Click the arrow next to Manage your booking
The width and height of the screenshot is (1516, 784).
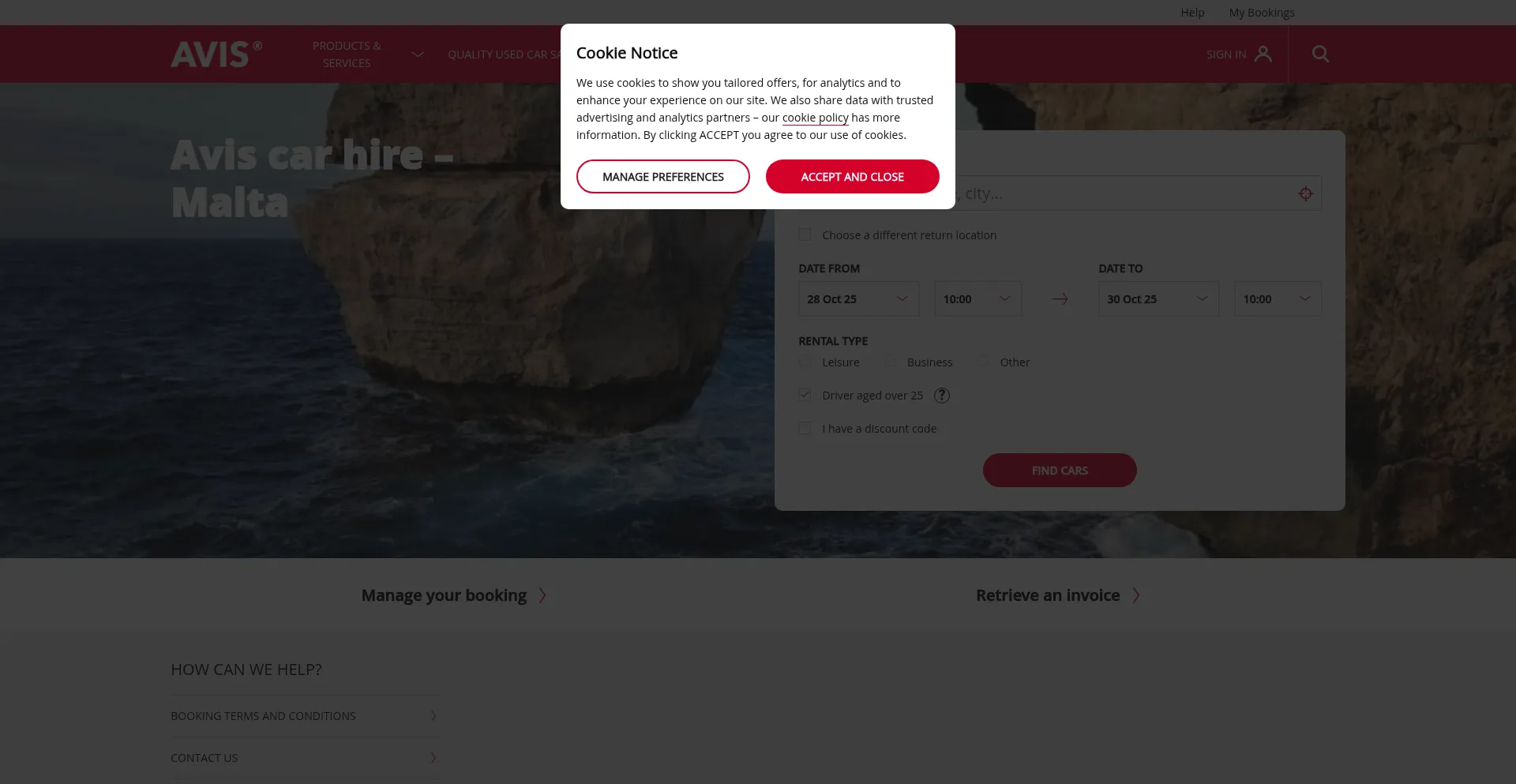pyautogui.click(x=542, y=595)
